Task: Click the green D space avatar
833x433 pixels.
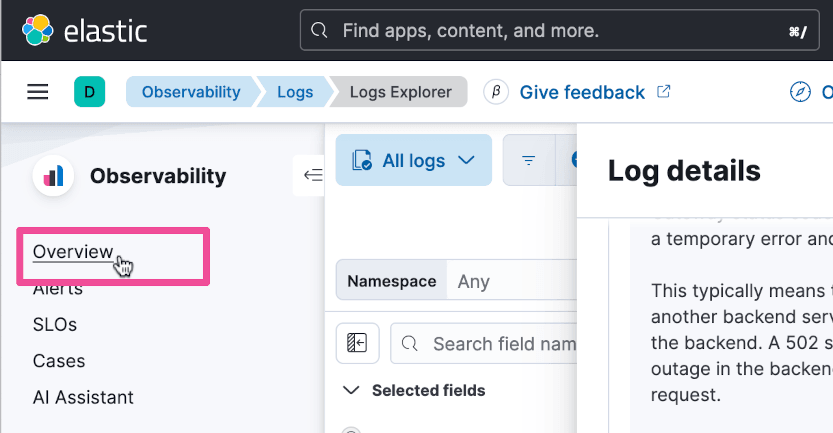Action: pyautogui.click(x=89, y=93)
